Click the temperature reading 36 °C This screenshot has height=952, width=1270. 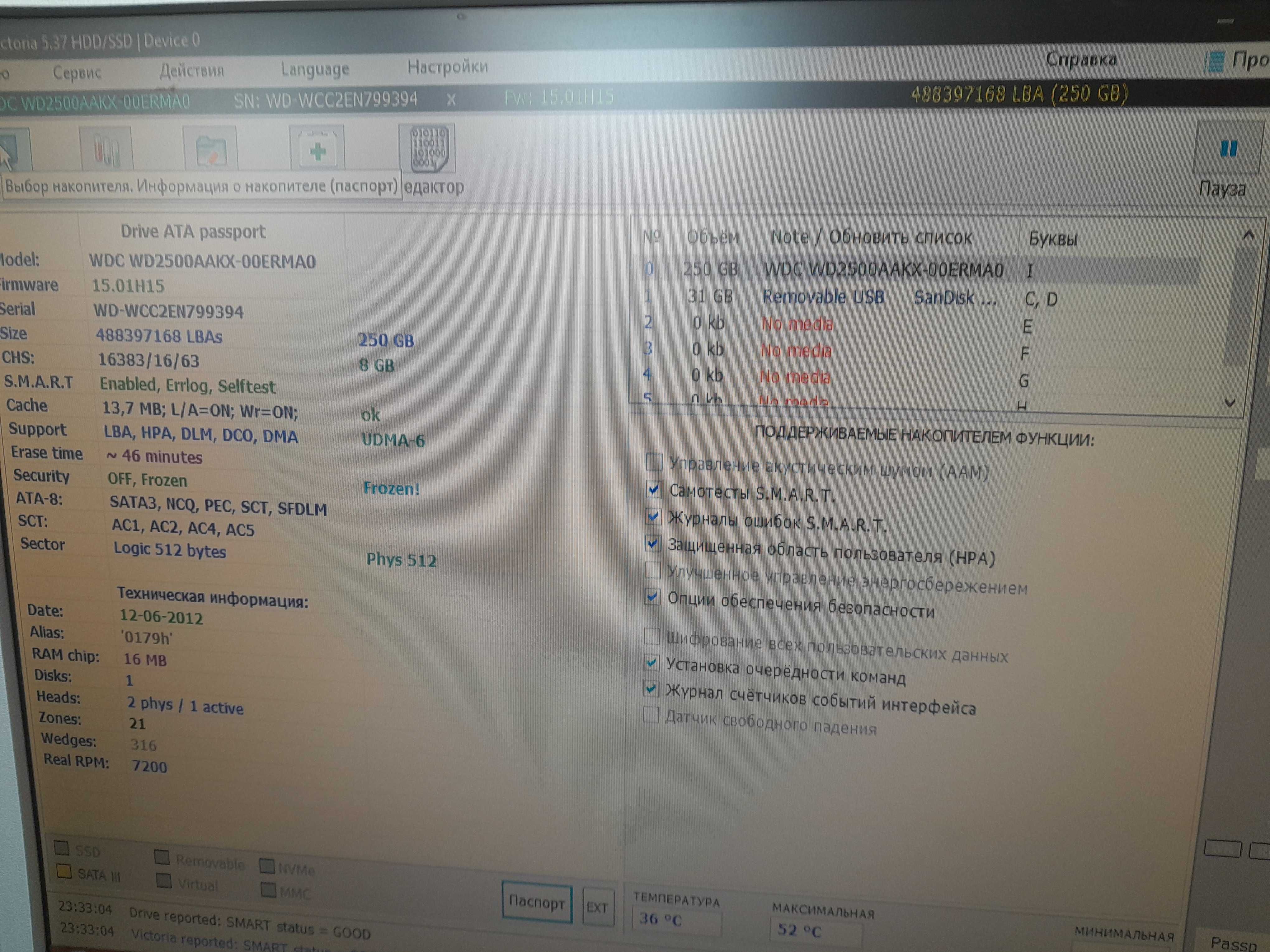[x=660, y=919]
